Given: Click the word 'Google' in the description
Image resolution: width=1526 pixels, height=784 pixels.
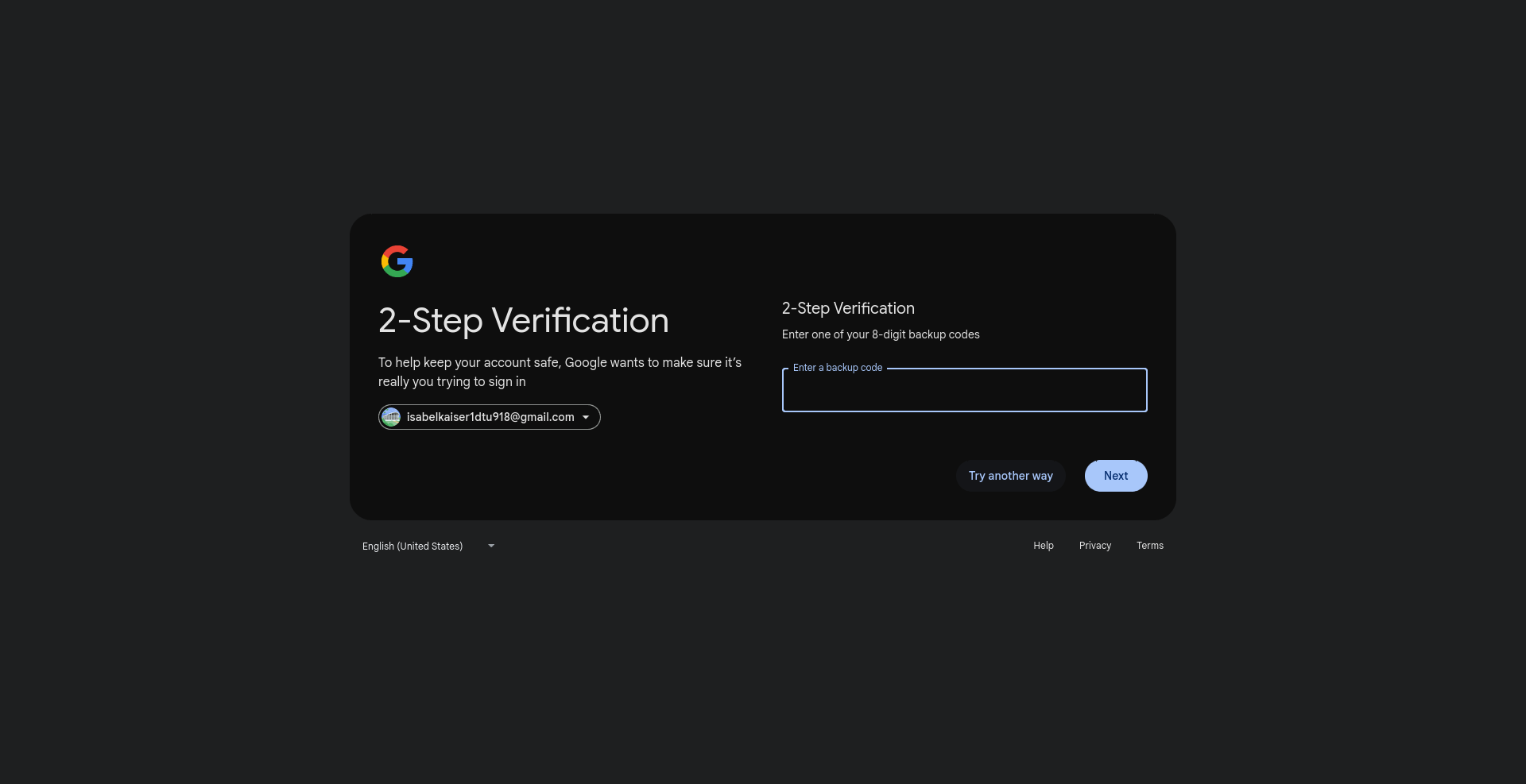Looking at the screenshot, I should [x=586, y=362].
